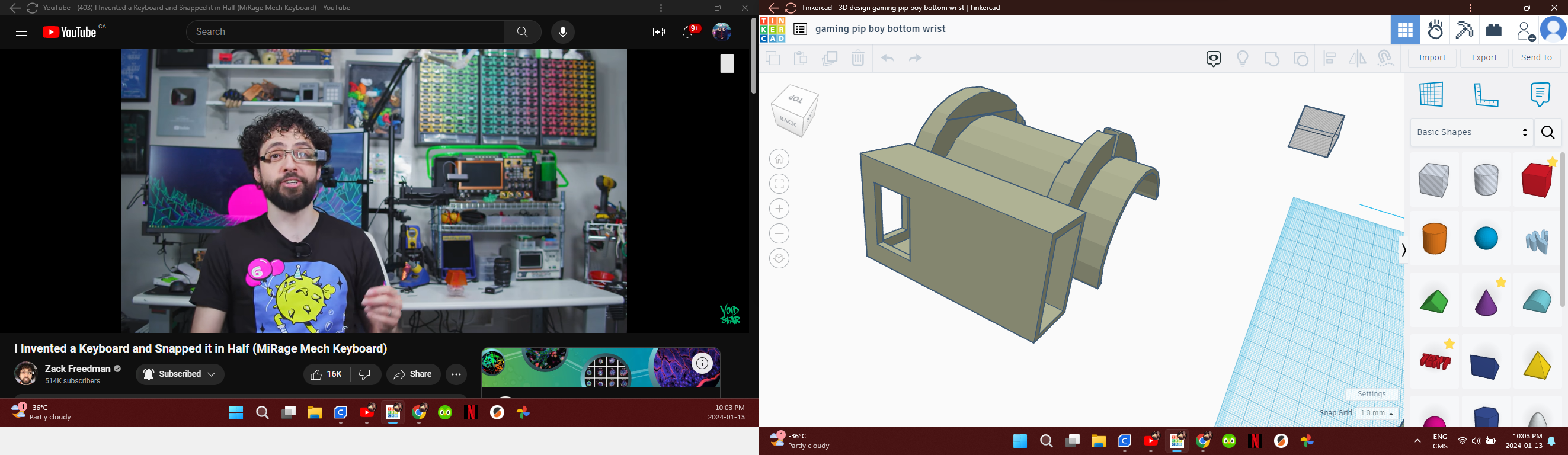Image resolution: width=1568 pixels, height=455 pixels.
Task: Open the design list menu icon
Action: tap(801, 29)
